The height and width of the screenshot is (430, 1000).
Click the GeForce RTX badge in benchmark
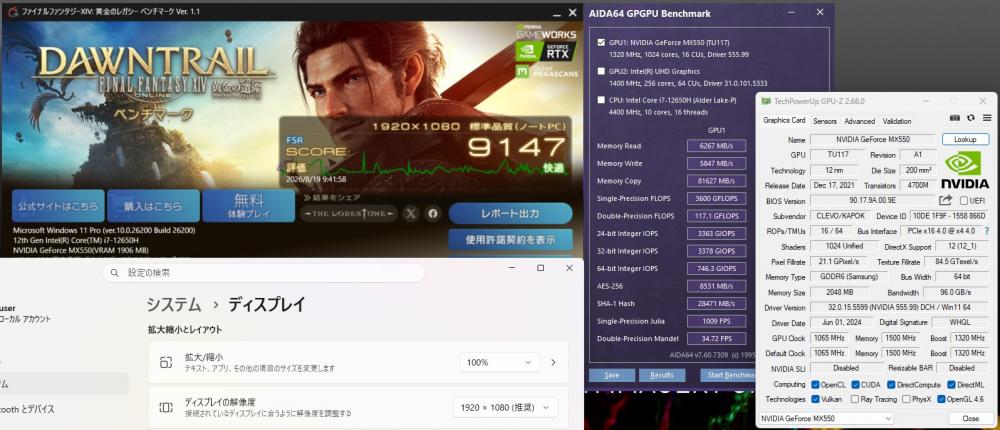click(546, 51)
